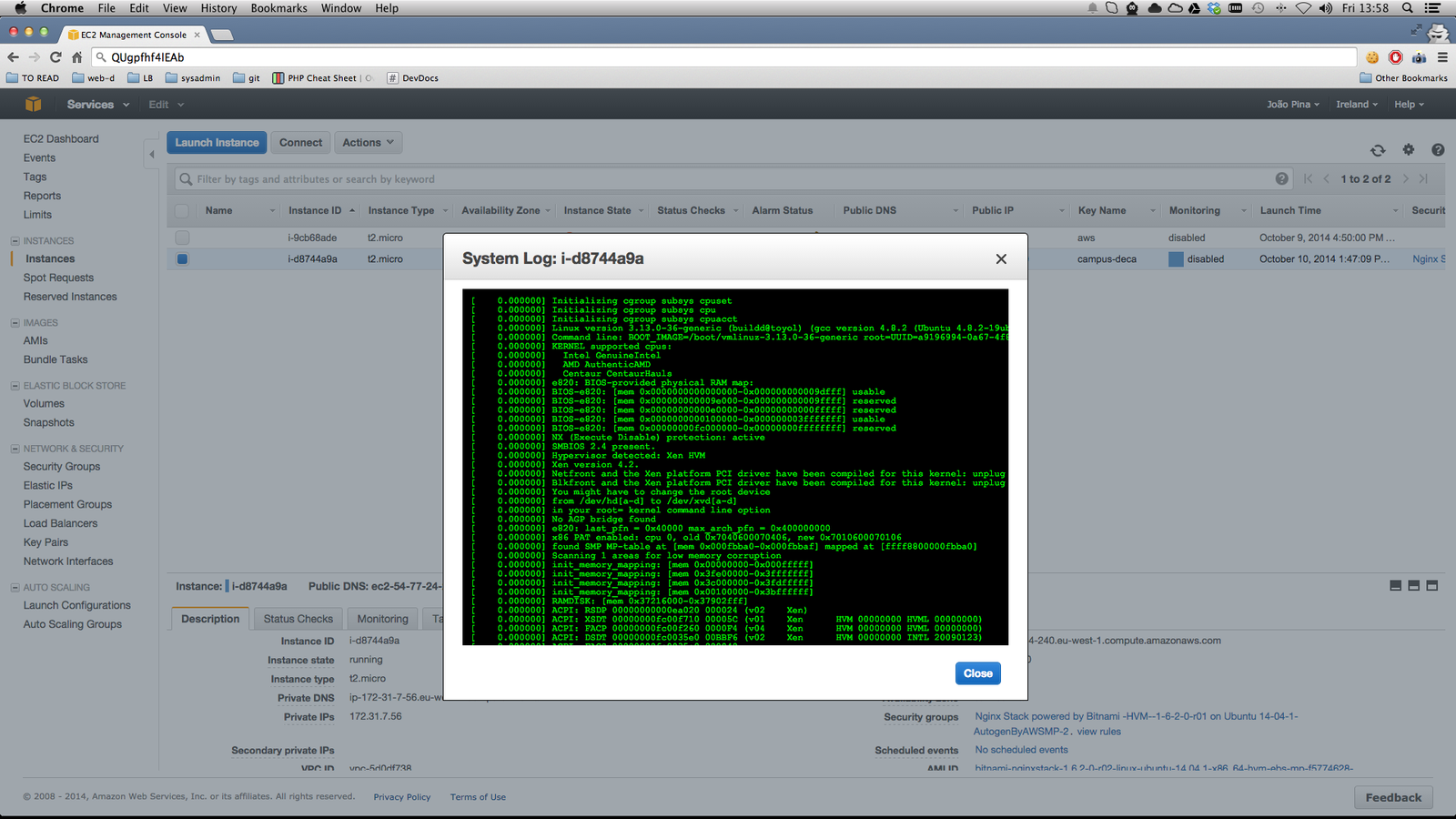Maximize the detail pane layout icon
Viewport: 1456px width, 819px height.
click(1432, 586)
